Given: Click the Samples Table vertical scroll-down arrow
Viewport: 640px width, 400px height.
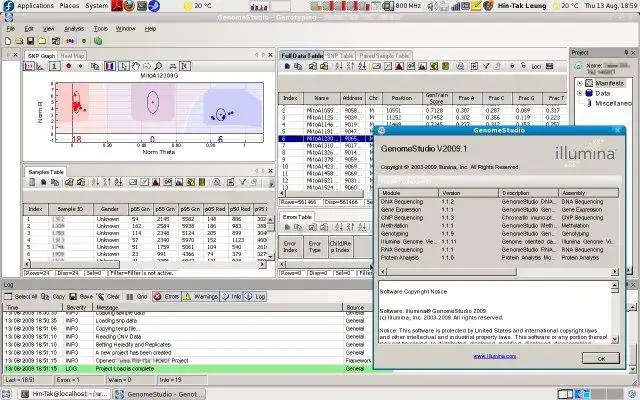Looking at the screenshot, I should coord(270,256).
